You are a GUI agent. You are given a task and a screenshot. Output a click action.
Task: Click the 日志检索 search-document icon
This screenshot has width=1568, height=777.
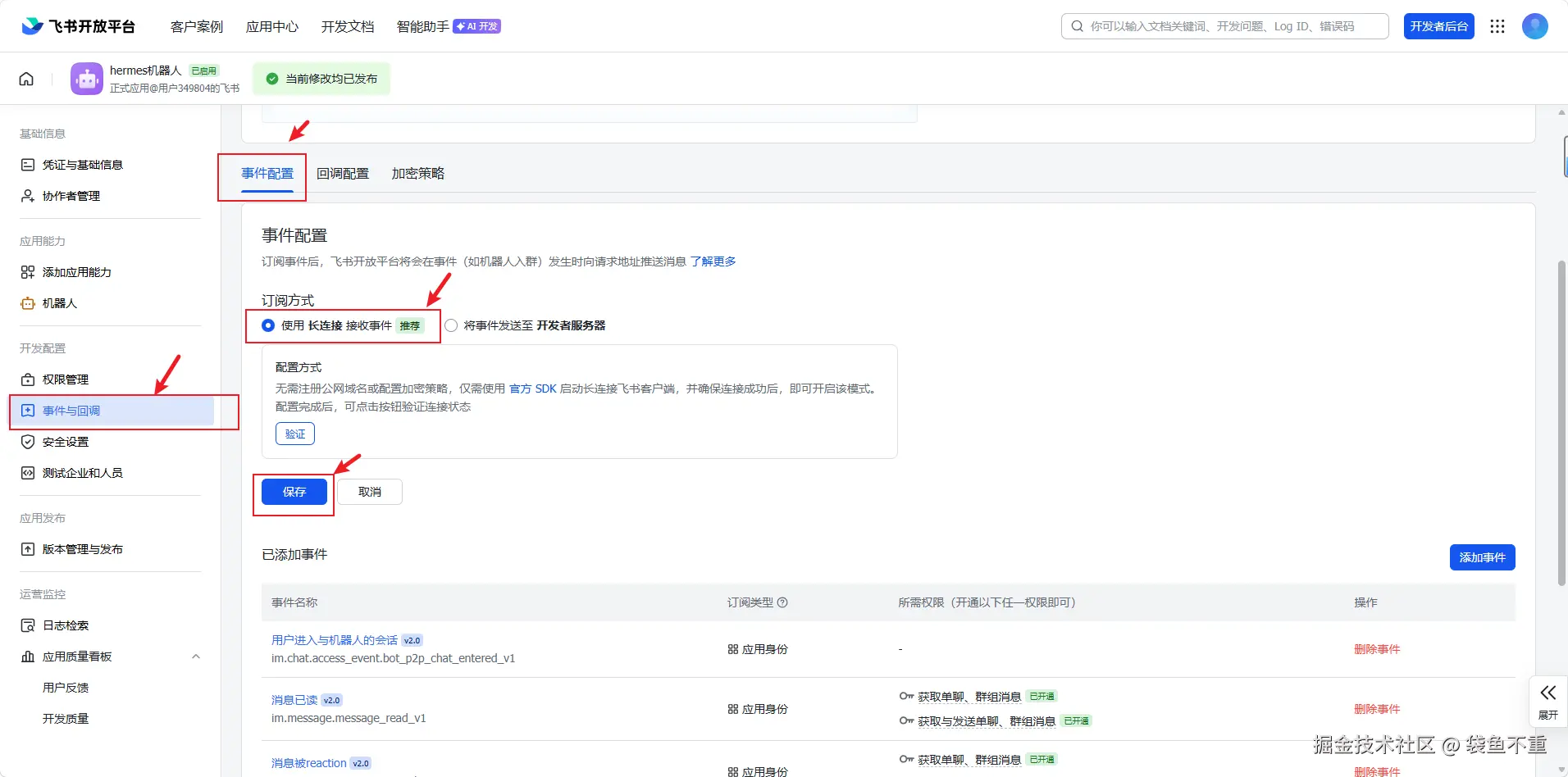[28, 625]
